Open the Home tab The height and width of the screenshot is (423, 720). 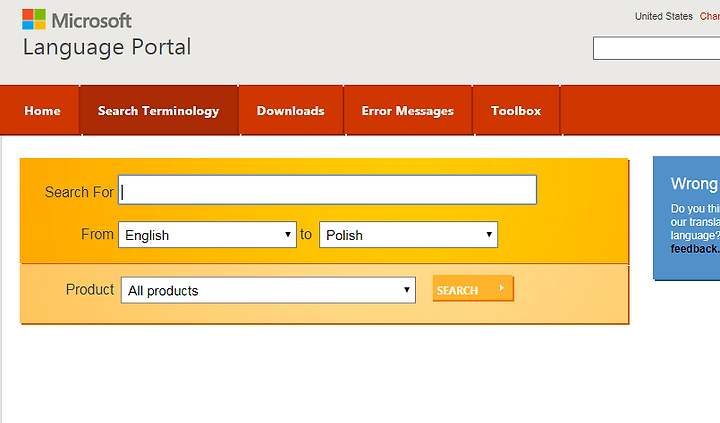point(42,111)
